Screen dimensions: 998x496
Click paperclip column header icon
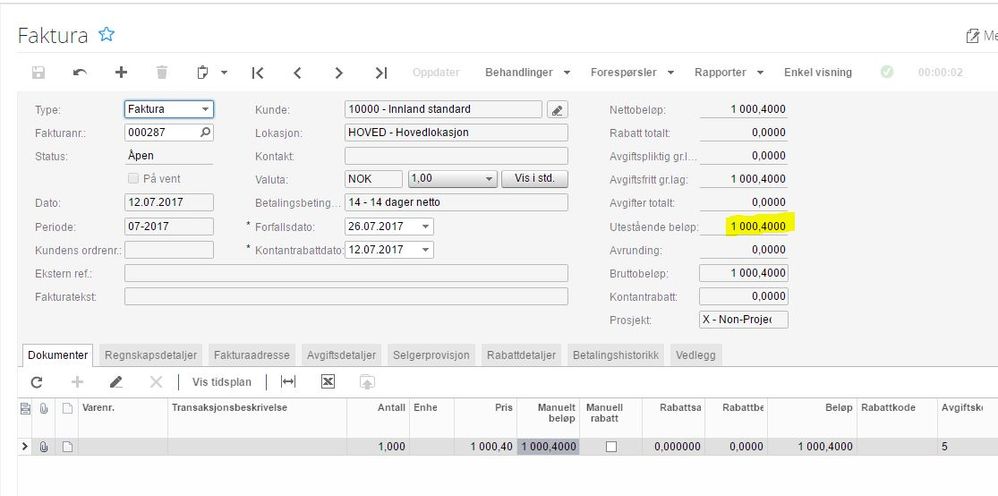pos(44,409)
